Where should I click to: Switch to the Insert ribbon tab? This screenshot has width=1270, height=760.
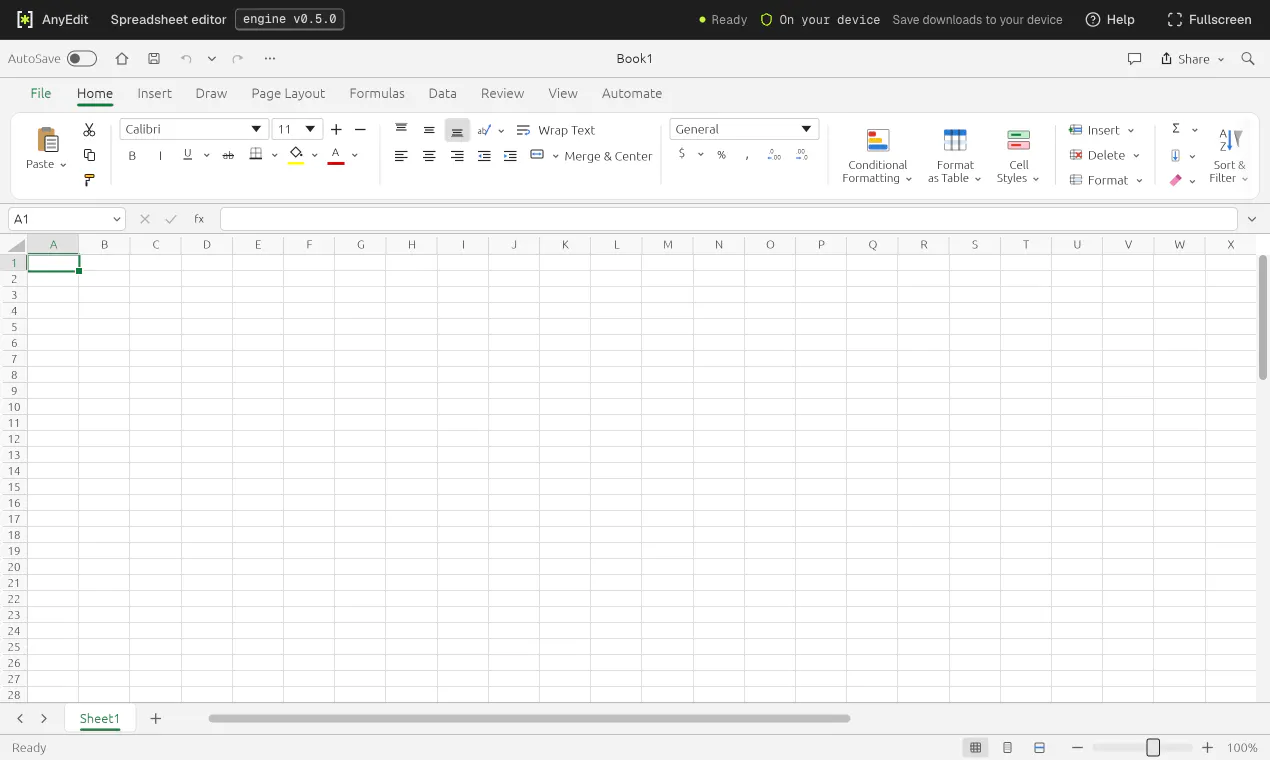155,93
